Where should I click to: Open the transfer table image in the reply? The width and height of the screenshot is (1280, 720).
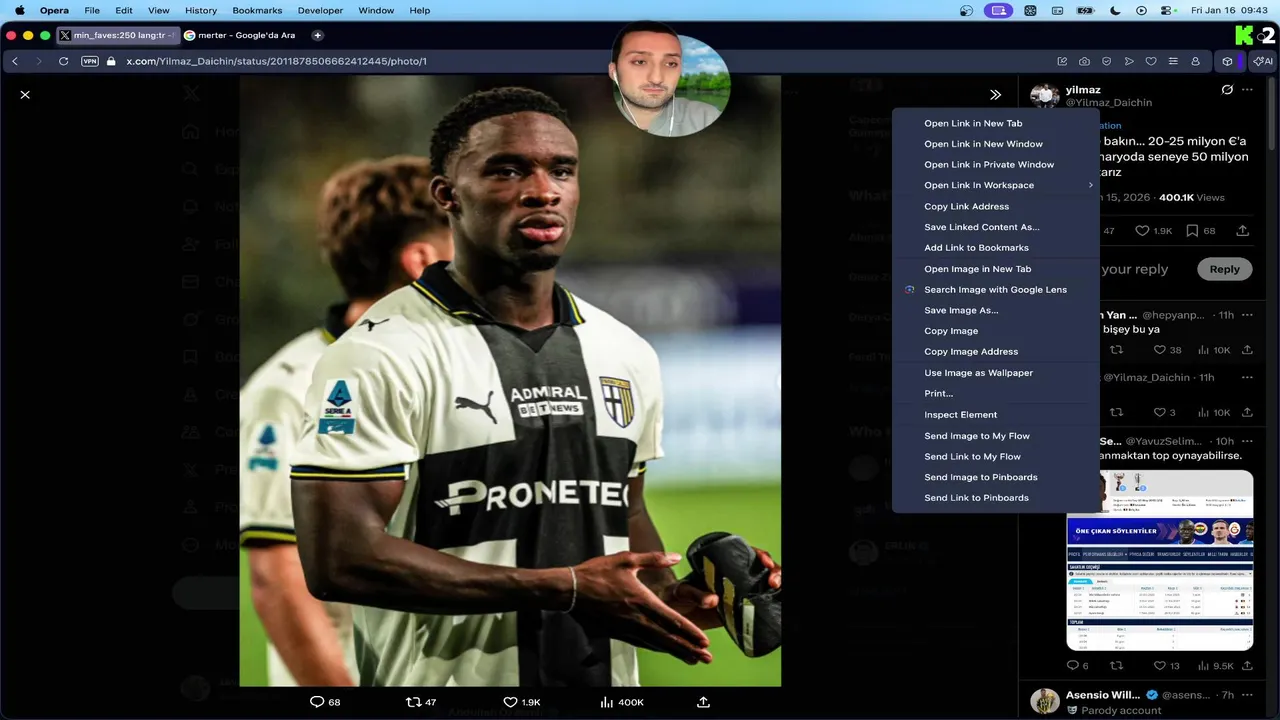coord(1159,560)
